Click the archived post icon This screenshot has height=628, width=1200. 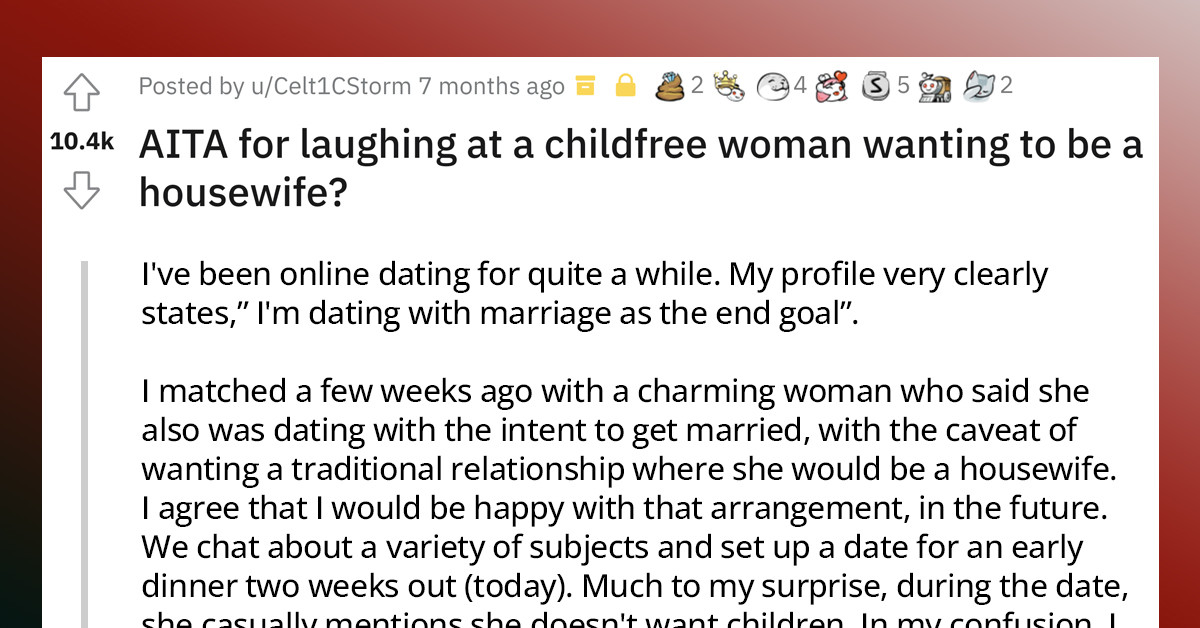click(584, 85)
